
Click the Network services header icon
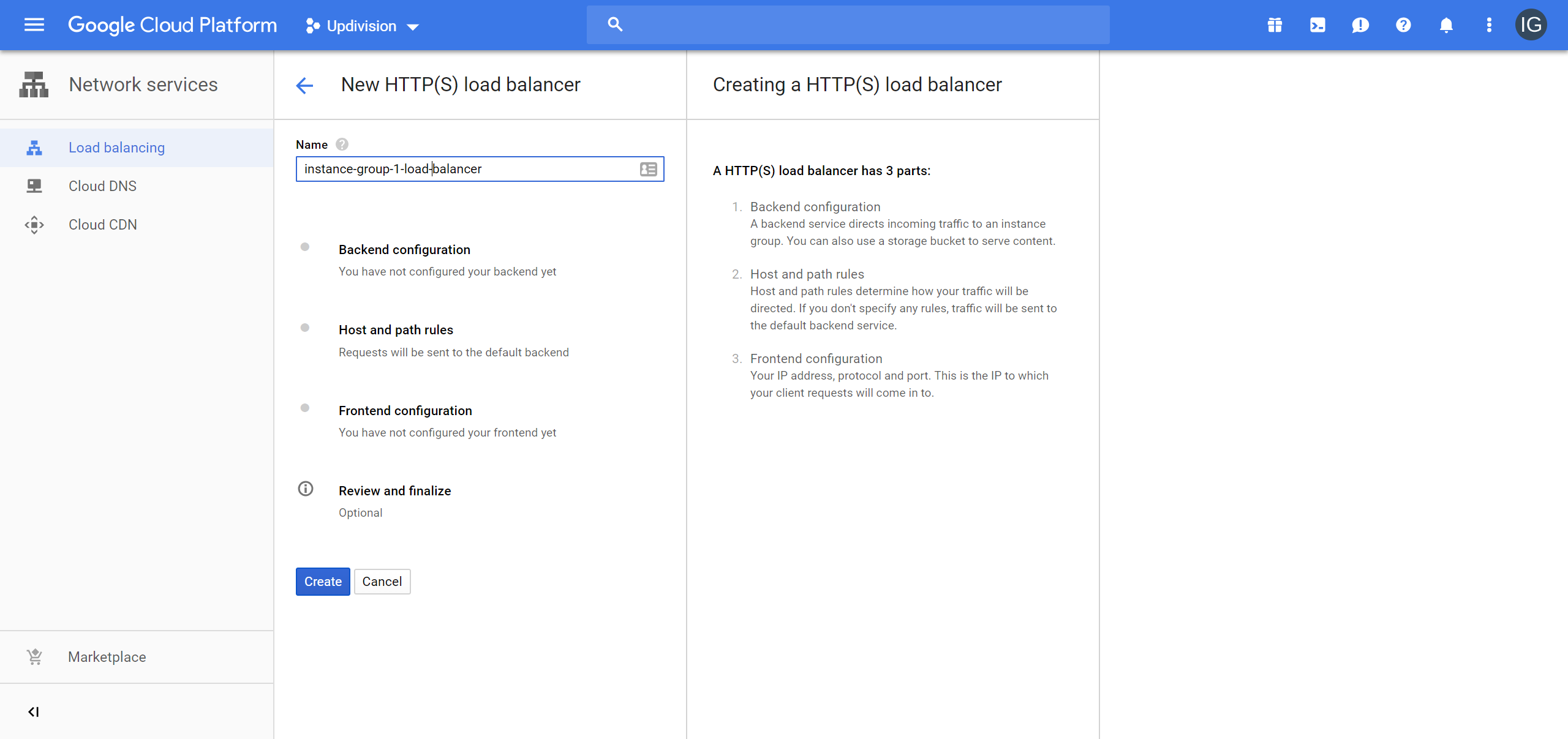click(34, 84)
